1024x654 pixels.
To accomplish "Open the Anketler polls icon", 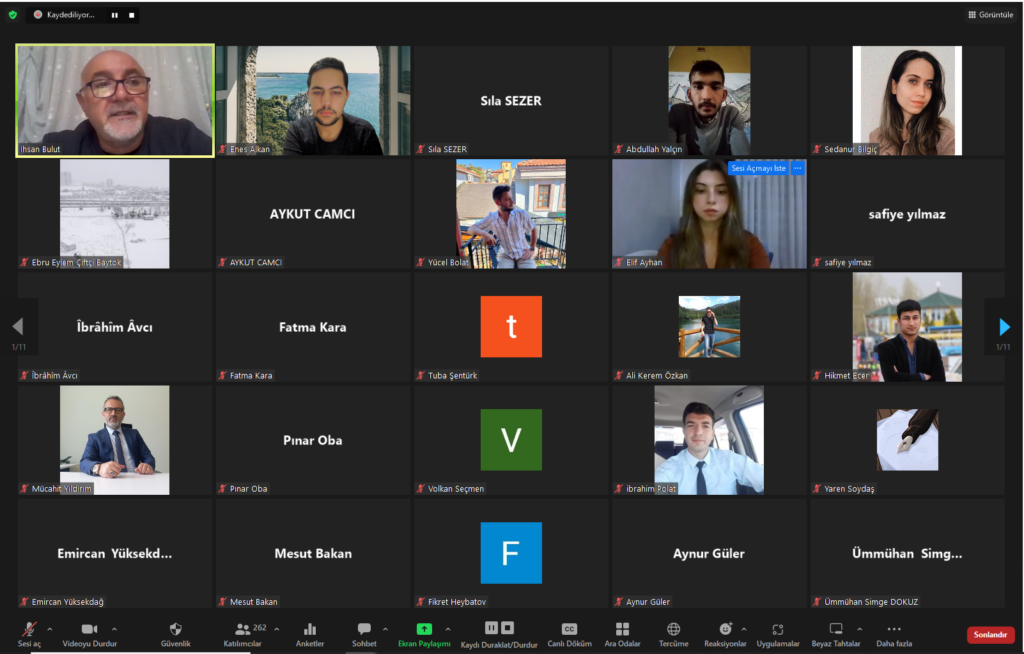I will [309, 630].
